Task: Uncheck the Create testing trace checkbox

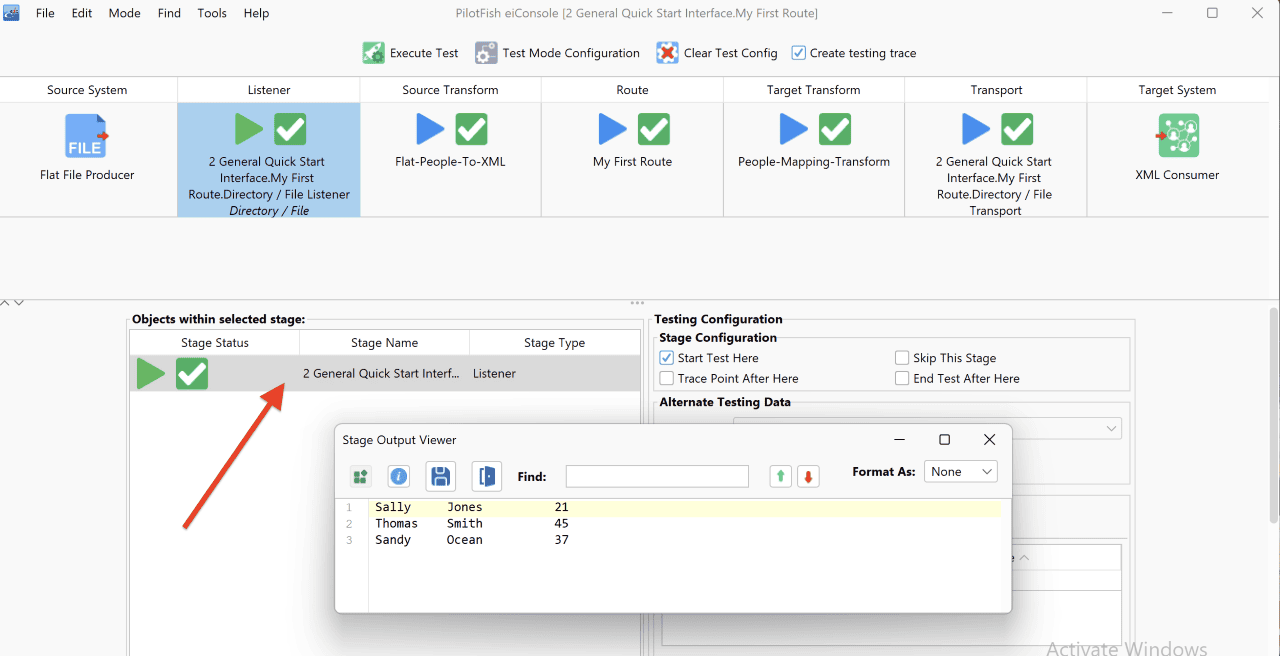Action: [798, 53]
